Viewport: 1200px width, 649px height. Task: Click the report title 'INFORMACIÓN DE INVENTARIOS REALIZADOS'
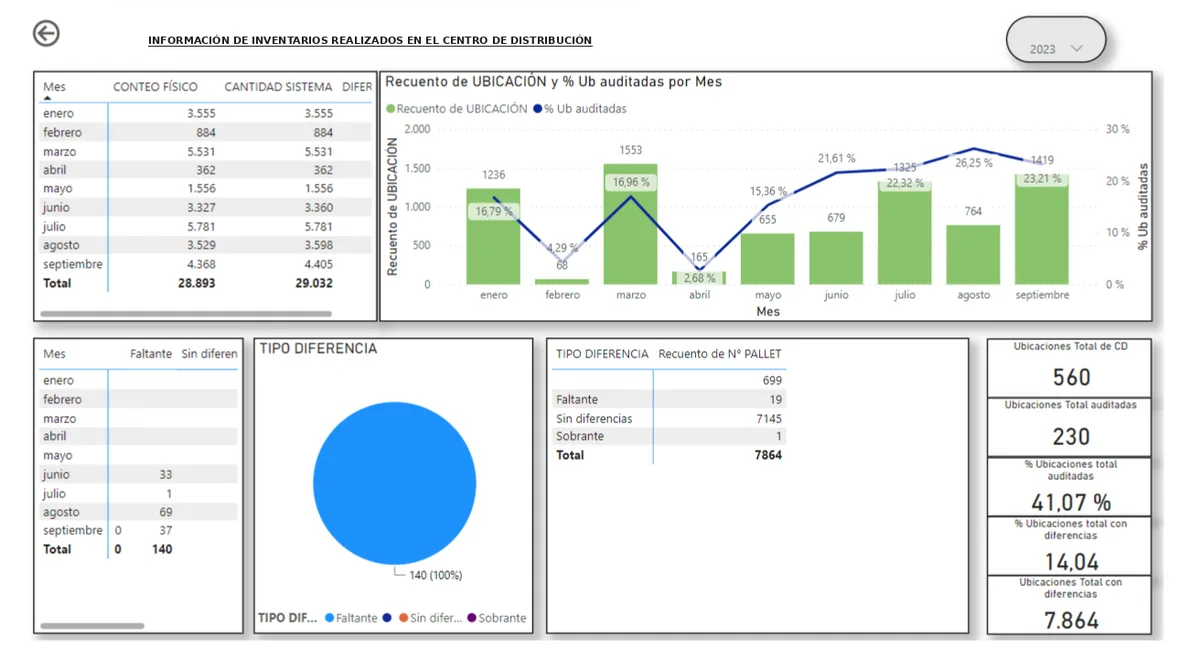pos(370,41)
